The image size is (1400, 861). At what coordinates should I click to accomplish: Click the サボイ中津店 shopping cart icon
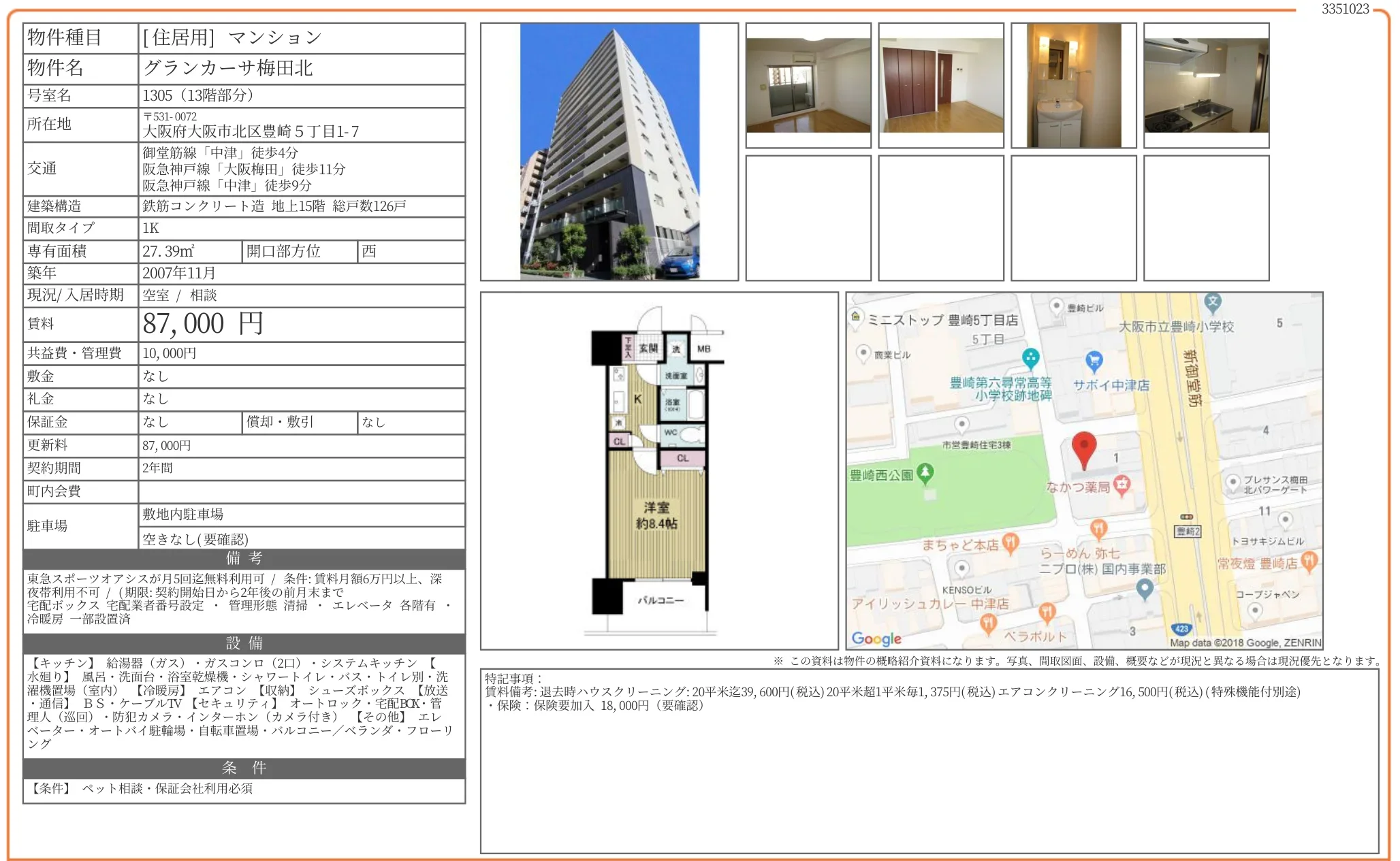1094,360
